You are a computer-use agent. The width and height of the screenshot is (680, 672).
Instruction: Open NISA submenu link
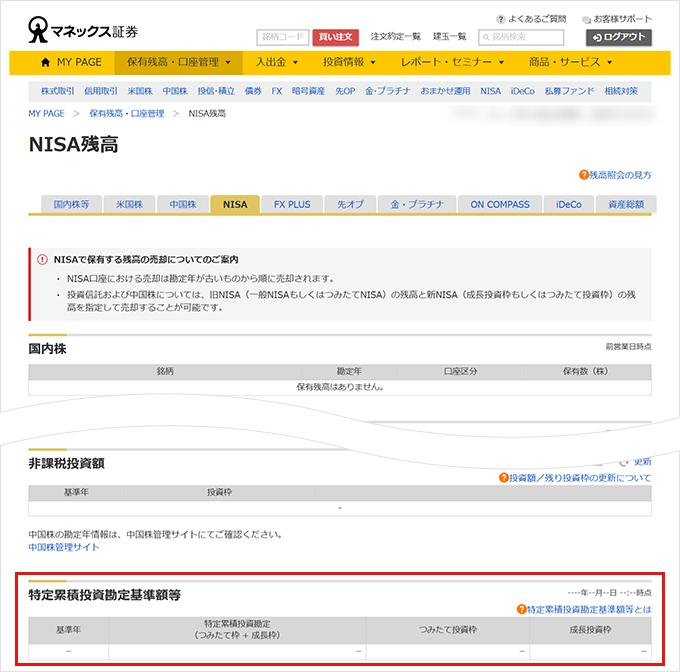click(x=490, y=91)
